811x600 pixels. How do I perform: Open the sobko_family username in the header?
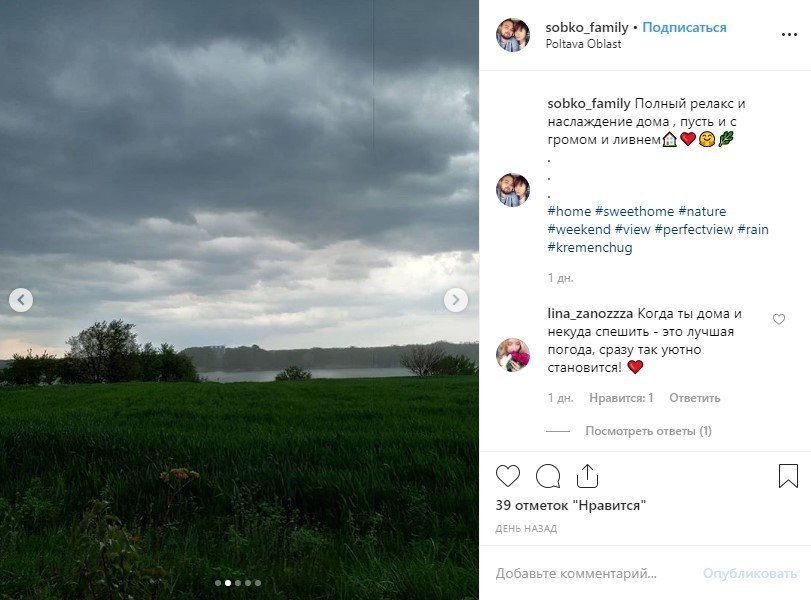point(587,27)
